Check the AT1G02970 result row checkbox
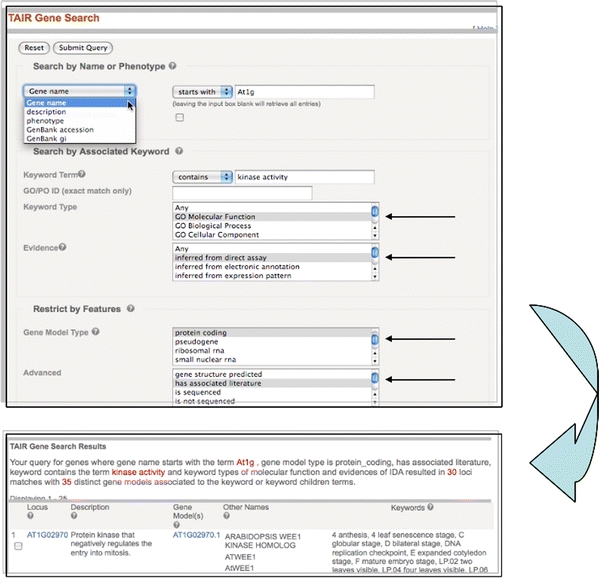Viewport: 599px width, 578px height. (x=18, y=546)
